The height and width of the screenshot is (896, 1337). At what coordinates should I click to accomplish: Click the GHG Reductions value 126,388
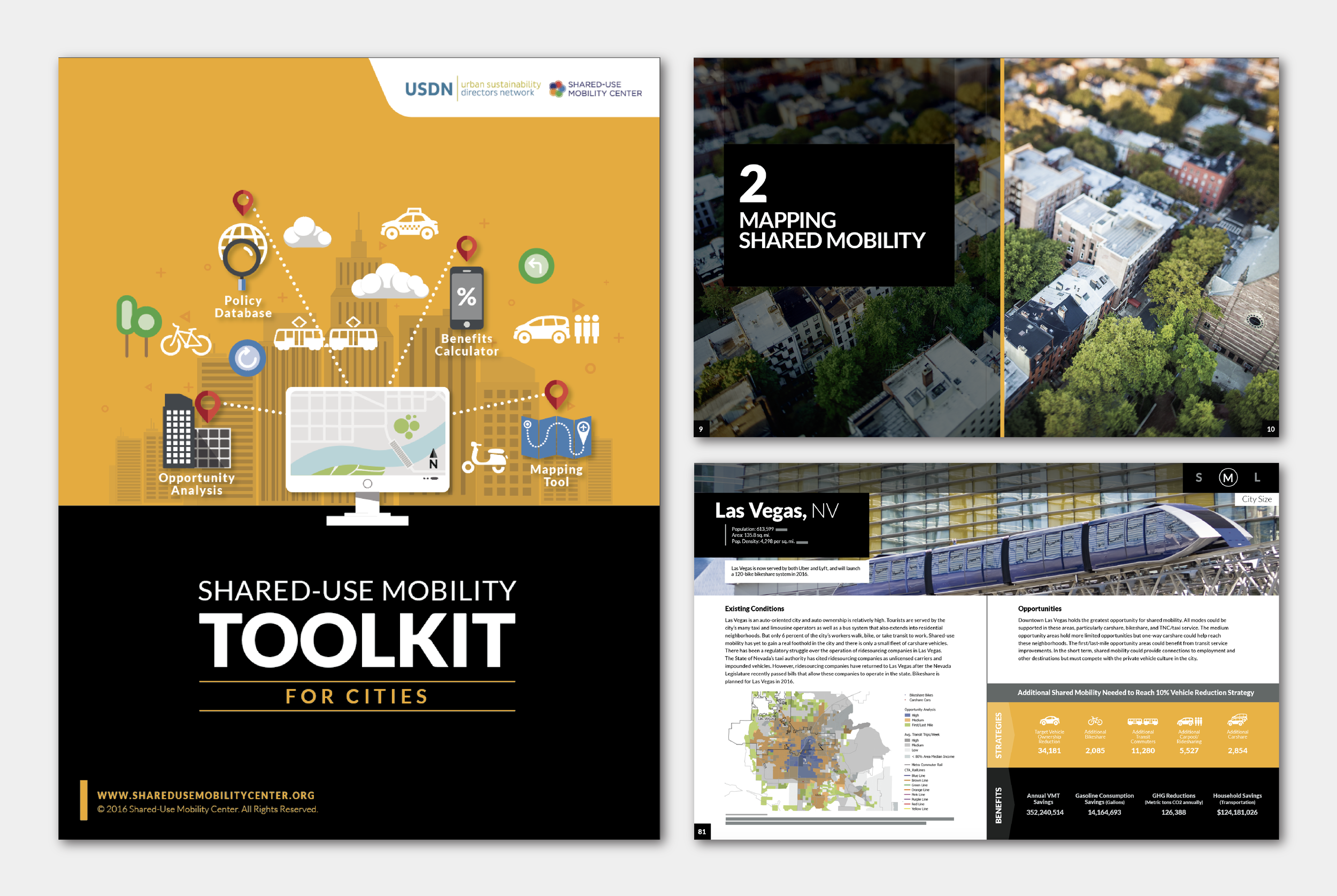click(1173, 812)
